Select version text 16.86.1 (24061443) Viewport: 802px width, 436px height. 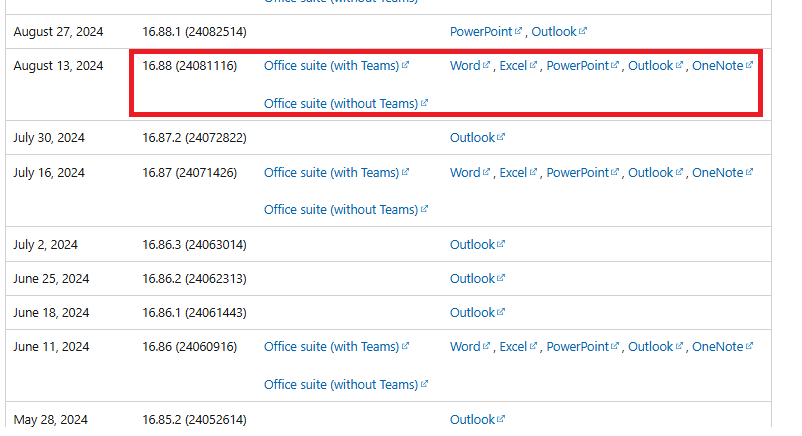pyautogui.click(x=194, y=313)
